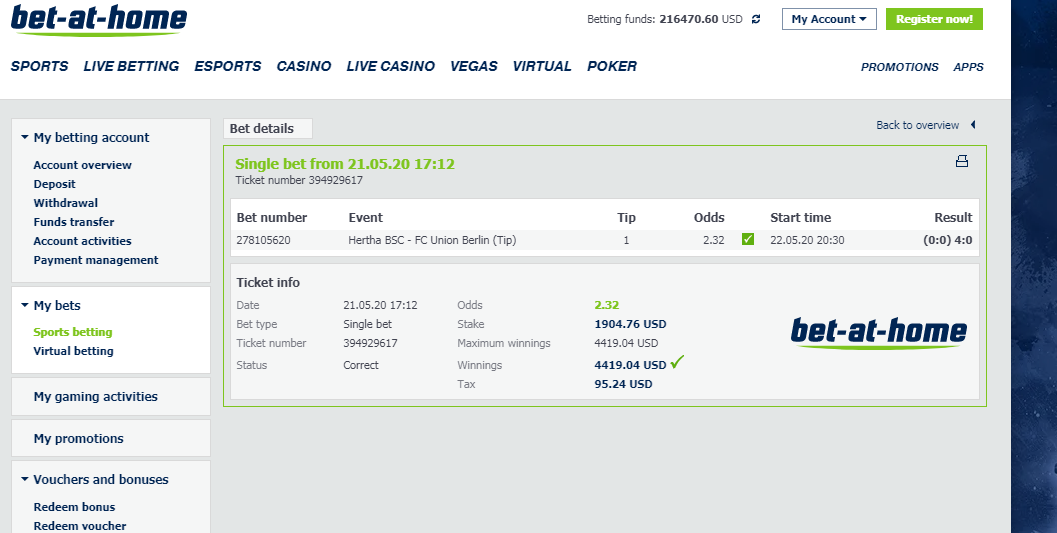Open Redeem bonus link
This screenshot has width=1057, height=533.
pos(74,507)
